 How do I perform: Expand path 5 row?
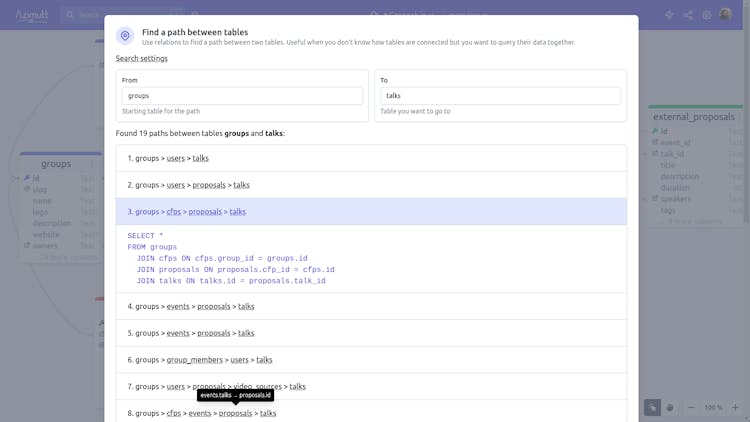click(371, 333)
